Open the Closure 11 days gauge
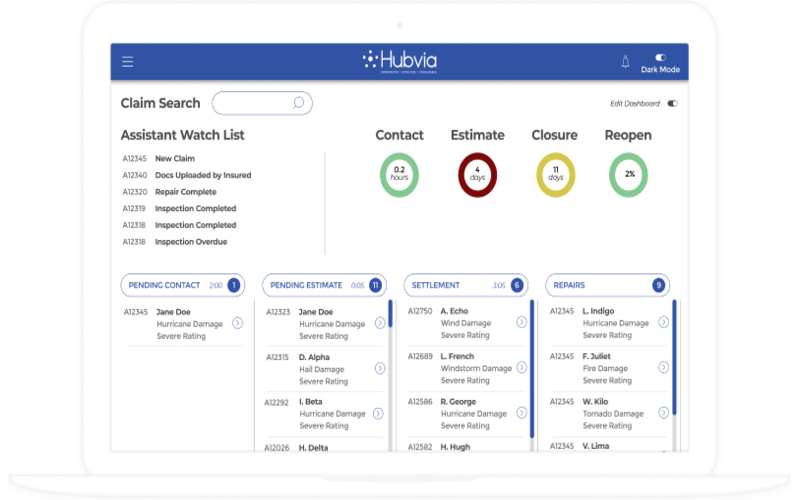The width and height of the screenshot is (800, 500). tap(555, 175)
